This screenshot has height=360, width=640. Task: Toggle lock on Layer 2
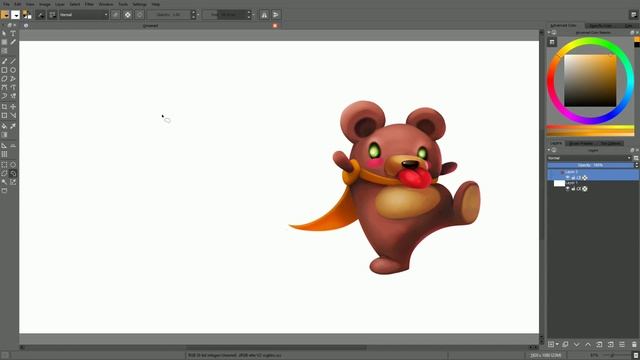click(x=573, y=178)
